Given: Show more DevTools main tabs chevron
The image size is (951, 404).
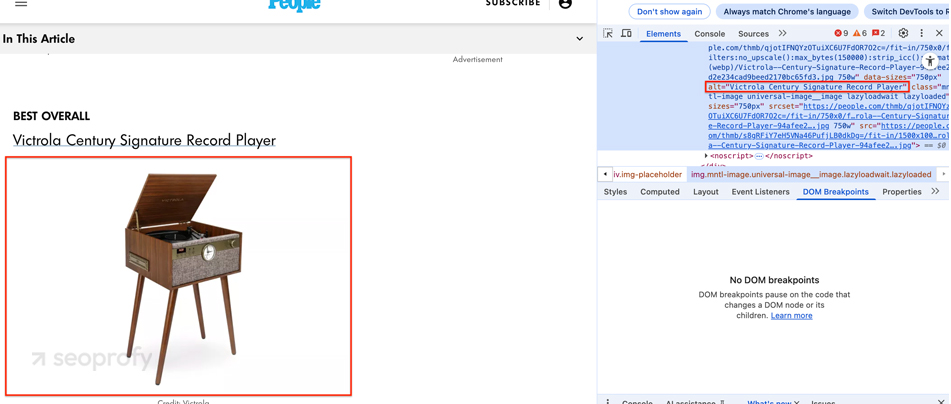Looking at the screenshot, I should coord(782,33).
